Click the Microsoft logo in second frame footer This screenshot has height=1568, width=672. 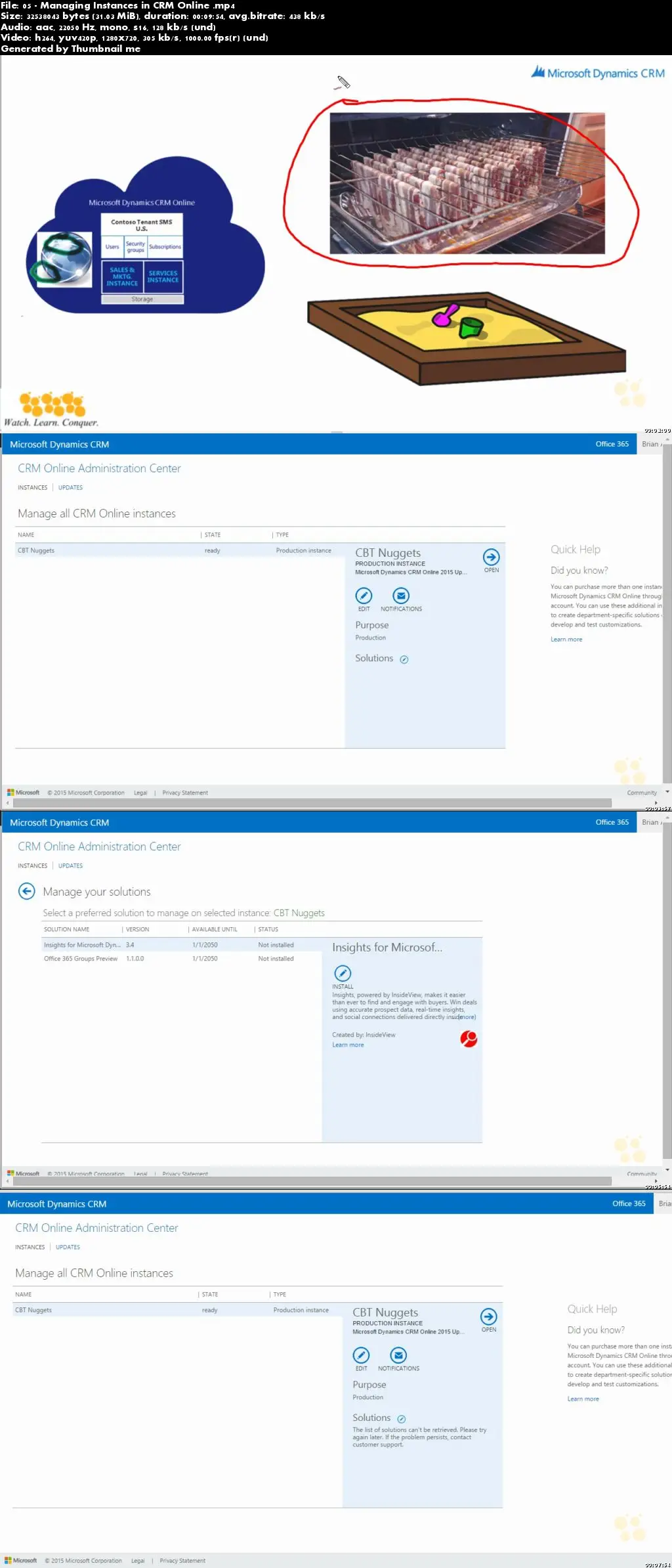click(23, 793)
